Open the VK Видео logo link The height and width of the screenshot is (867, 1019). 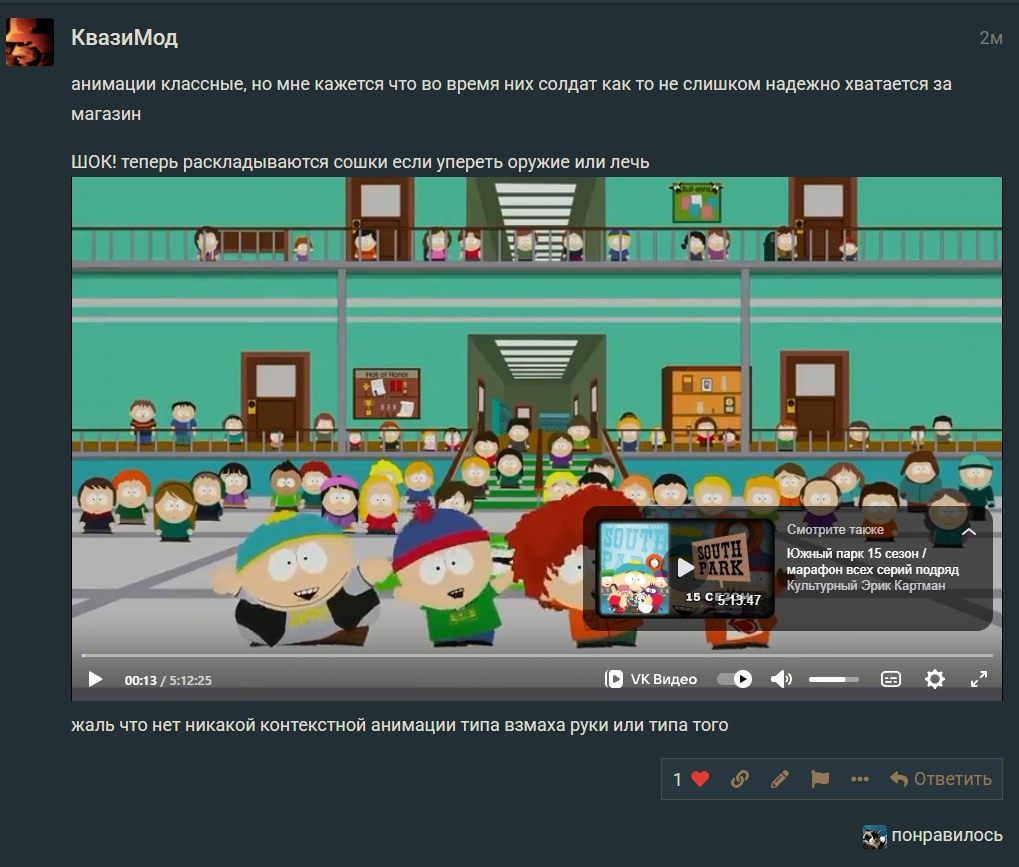coord(651,679)
